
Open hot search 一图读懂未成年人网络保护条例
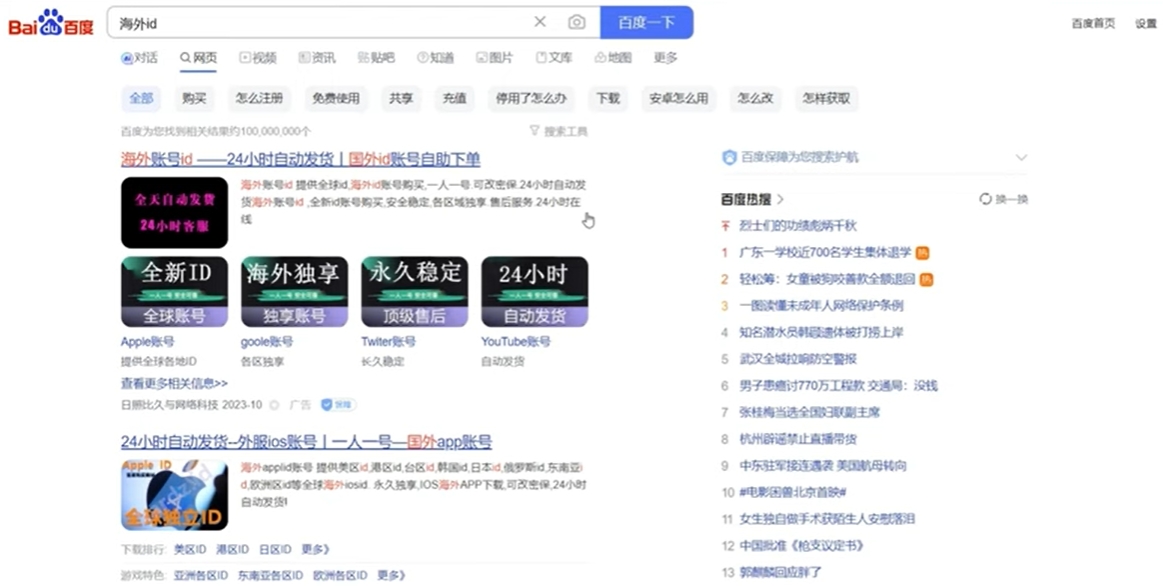point(821,306)
